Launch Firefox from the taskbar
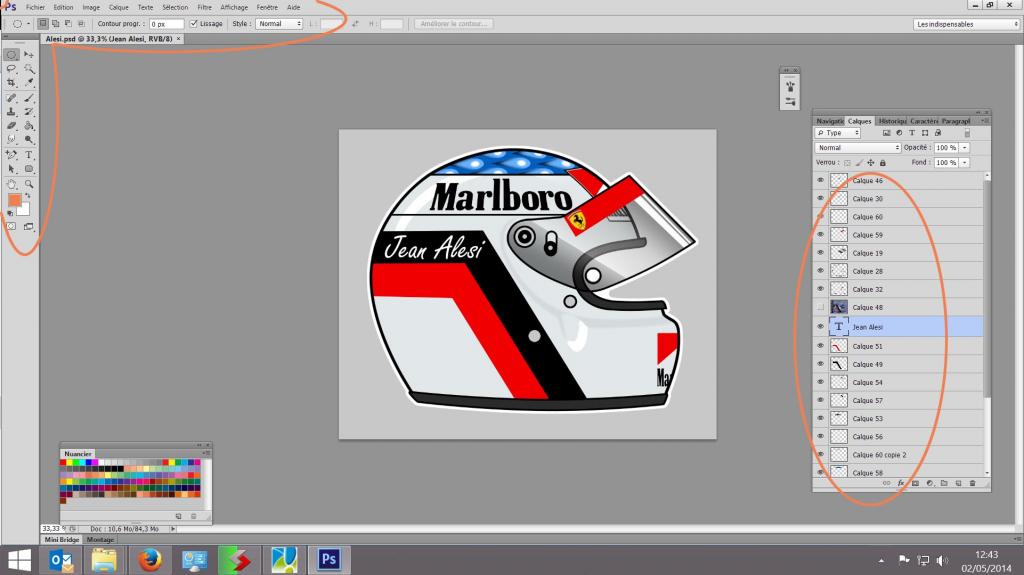The image size is (1024, 575). (150, 560)
